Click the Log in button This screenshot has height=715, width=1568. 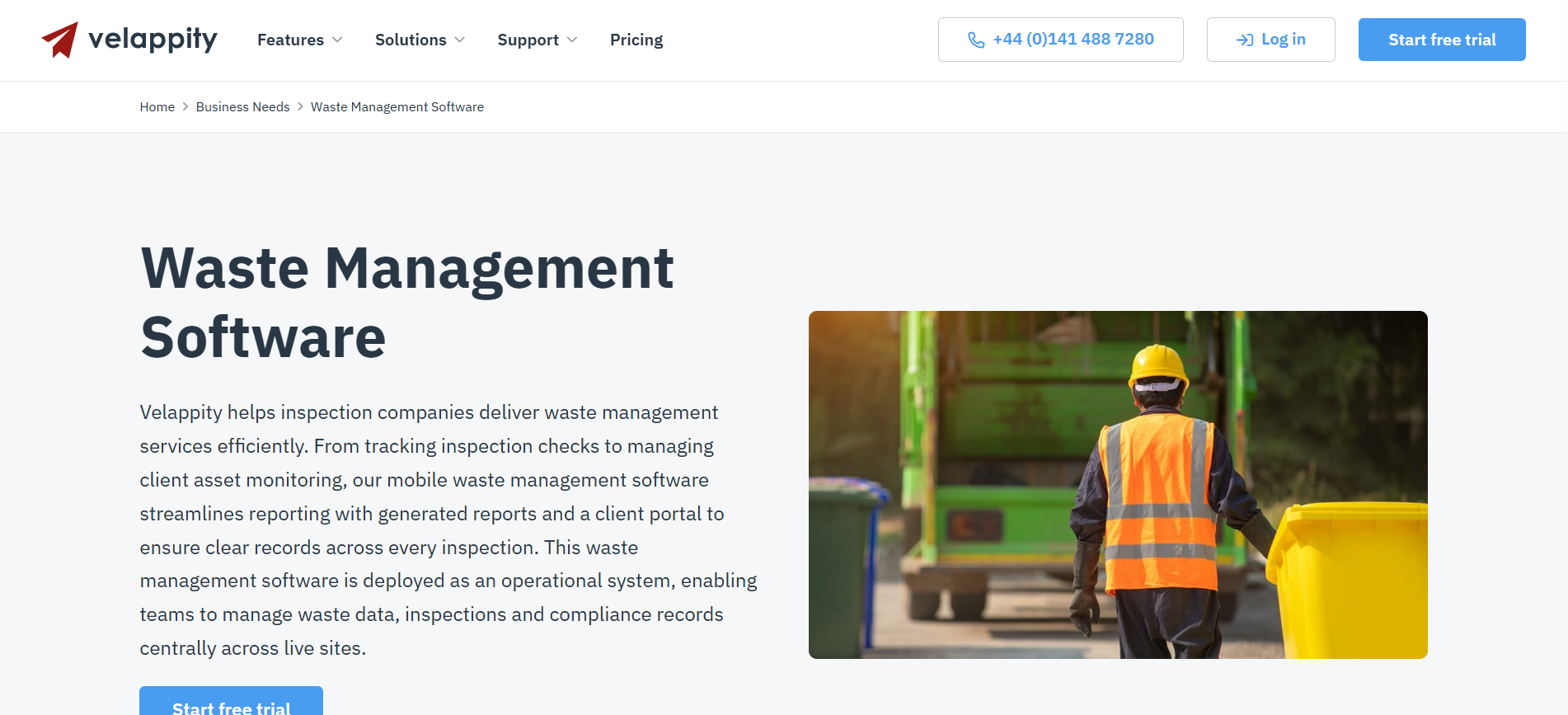pos(1271,40)
